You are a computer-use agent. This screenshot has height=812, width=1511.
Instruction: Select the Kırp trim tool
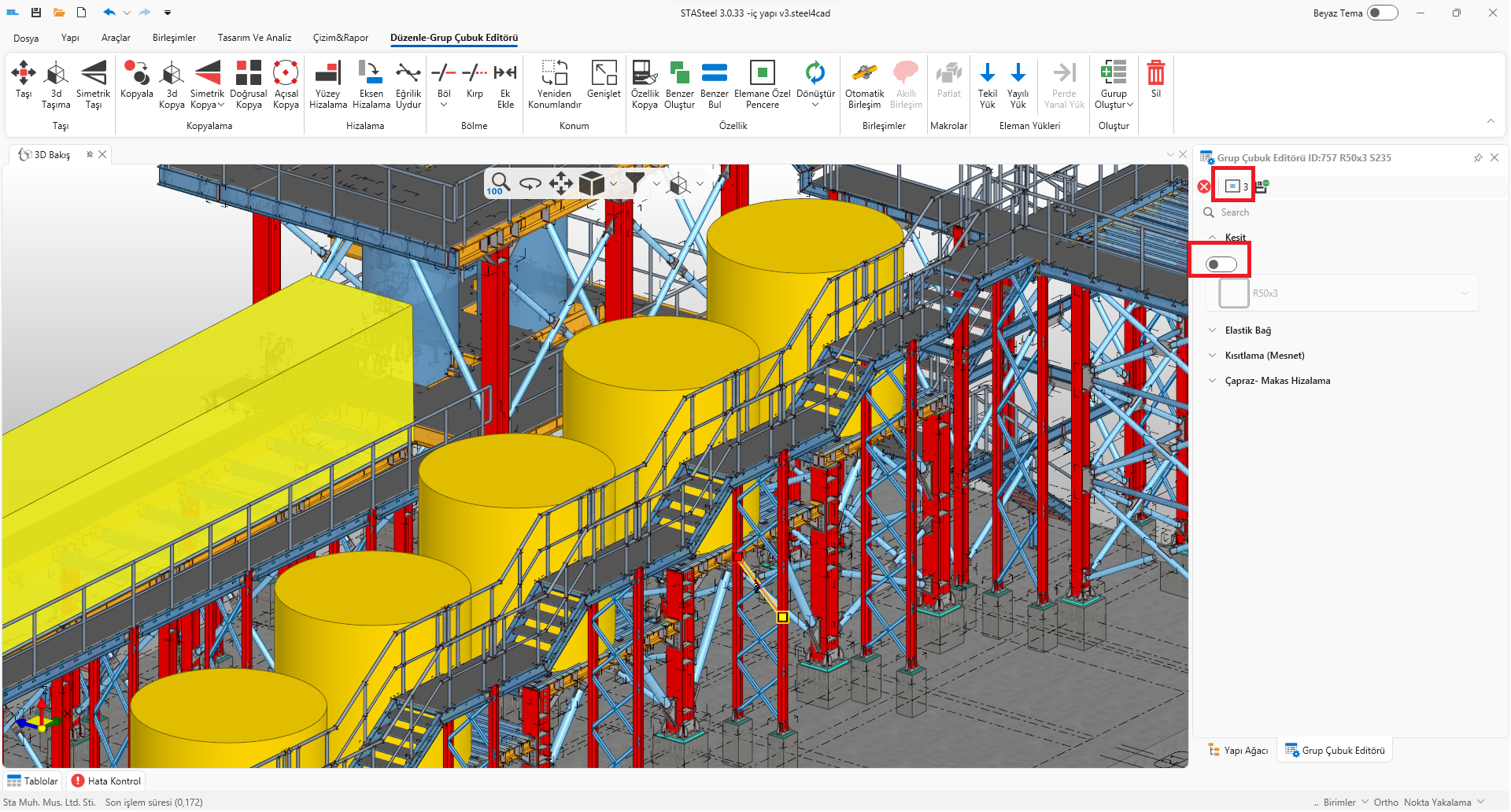[475, 75]
